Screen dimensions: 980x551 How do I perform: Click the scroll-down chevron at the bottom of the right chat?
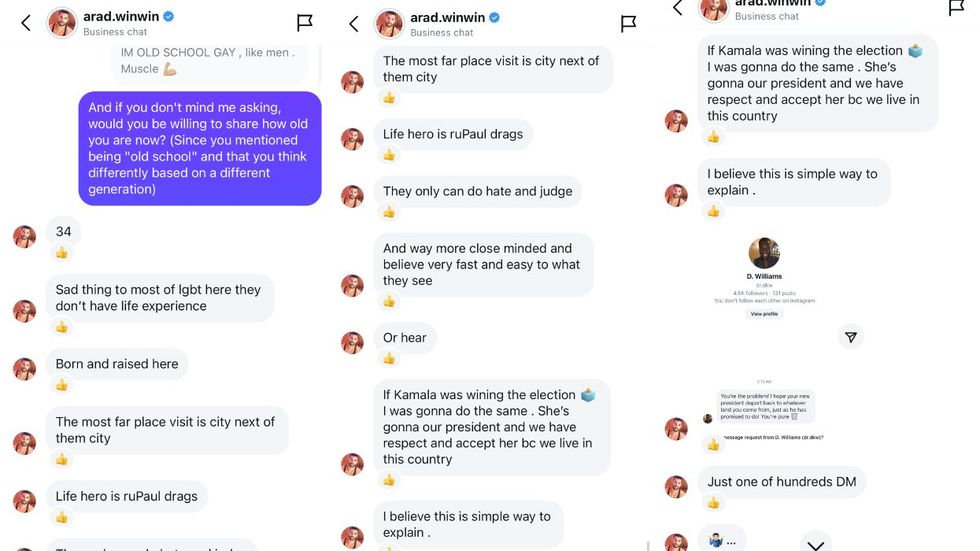tap(816, 545)
